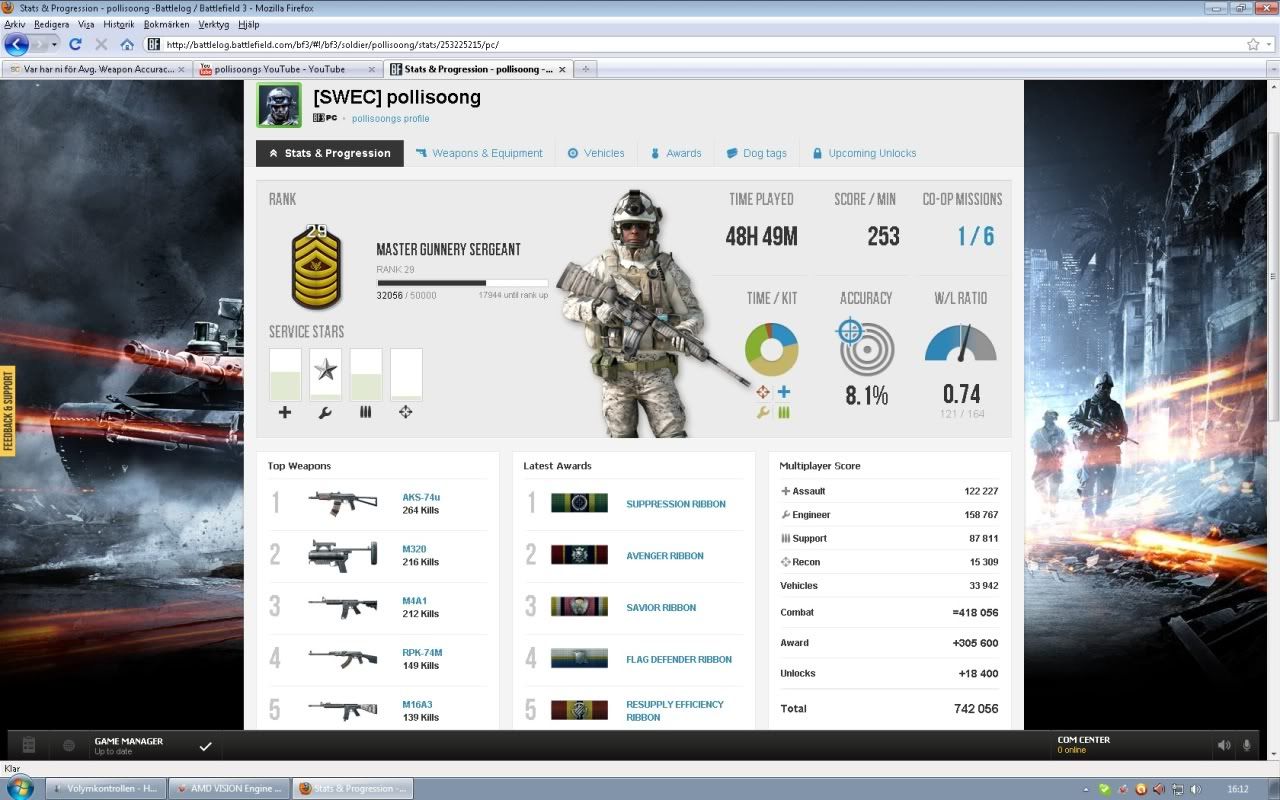Click the Accuracy target icon
This screenshot has width=1280, height=800.
865,347
